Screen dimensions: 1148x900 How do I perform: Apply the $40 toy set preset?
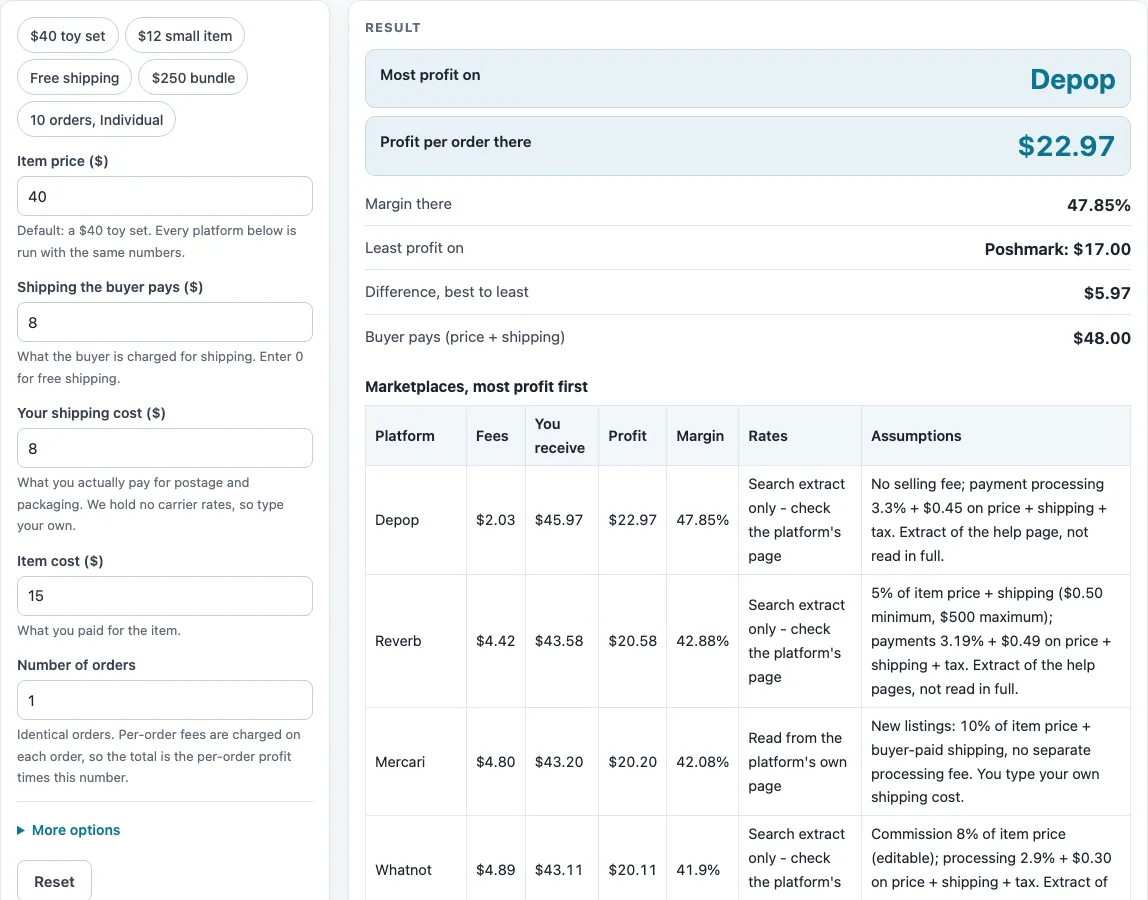[67, 36]
